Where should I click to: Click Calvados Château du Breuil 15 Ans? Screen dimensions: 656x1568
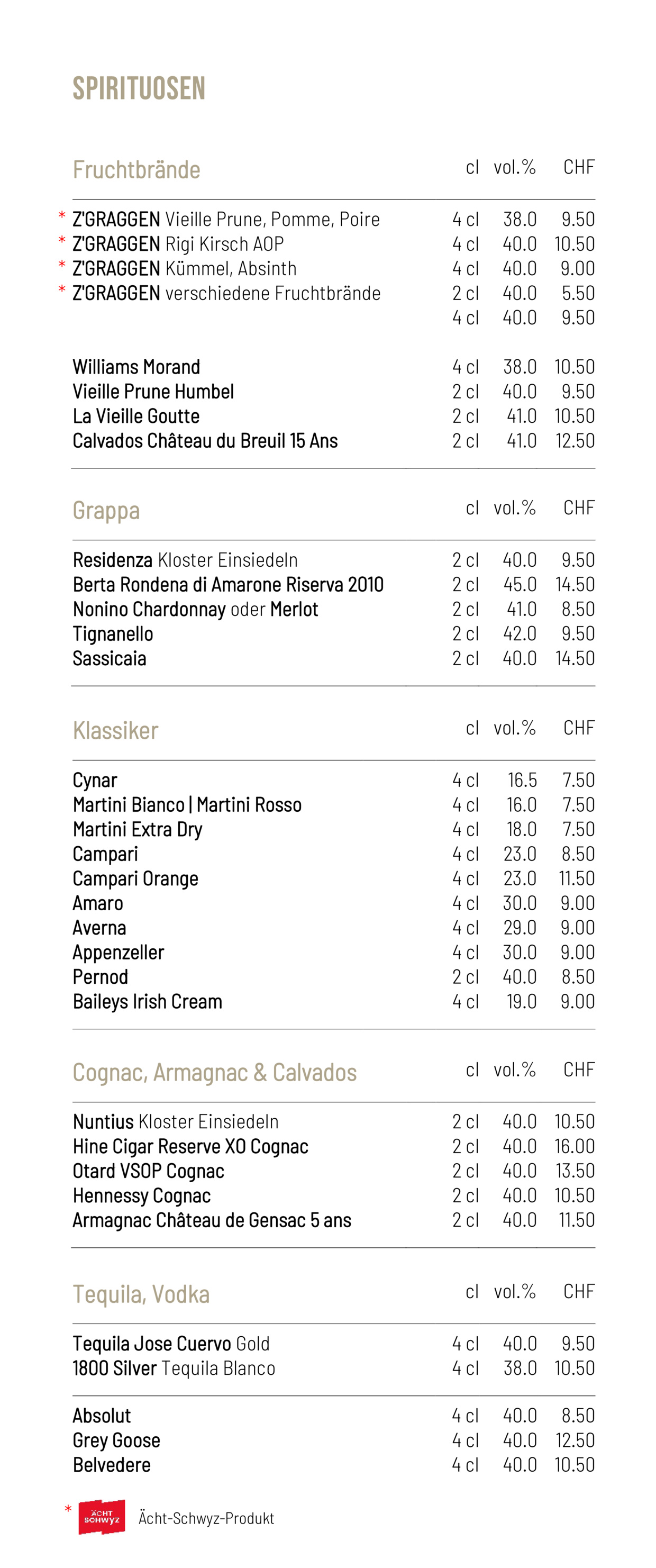(205, 441)
